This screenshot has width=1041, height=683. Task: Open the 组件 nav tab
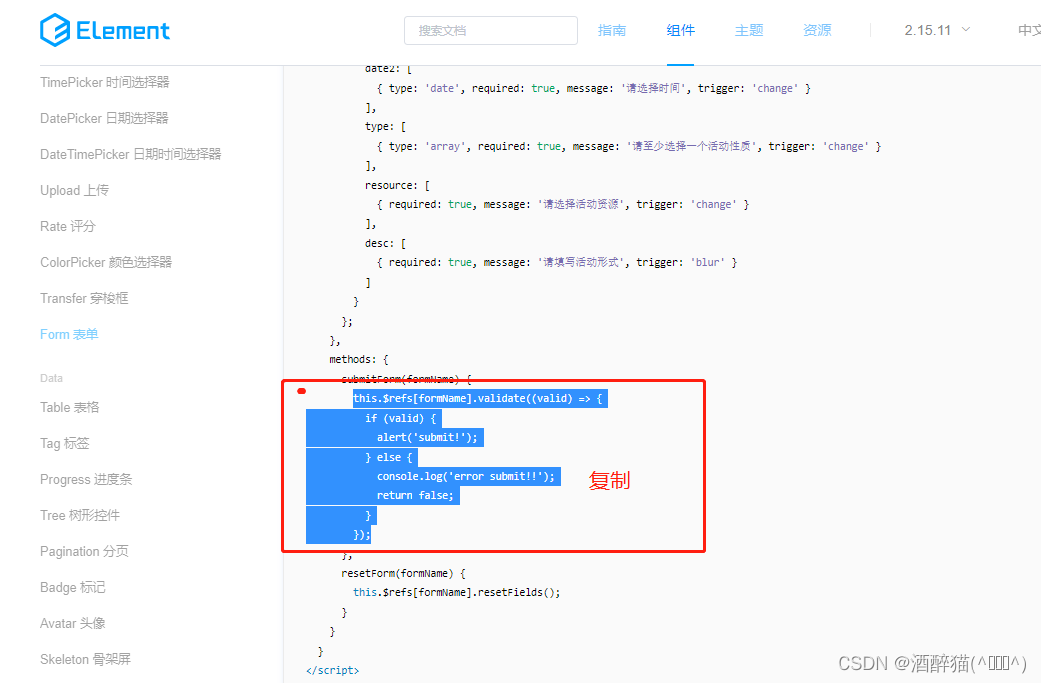[681, 31]
